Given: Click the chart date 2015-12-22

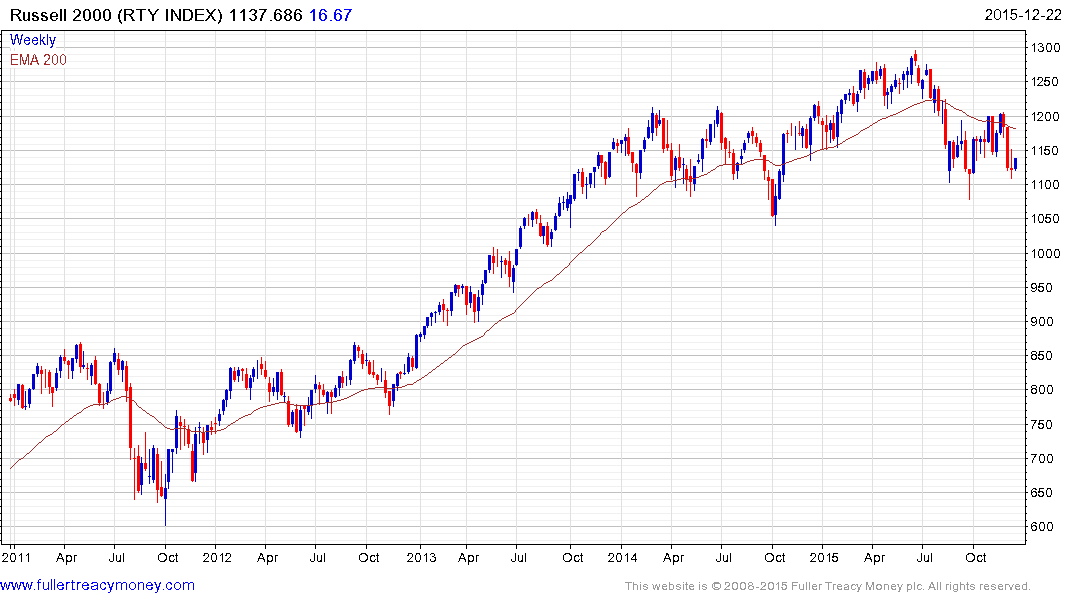Looking at the screenshot, I should click(x=1022, y=15).
